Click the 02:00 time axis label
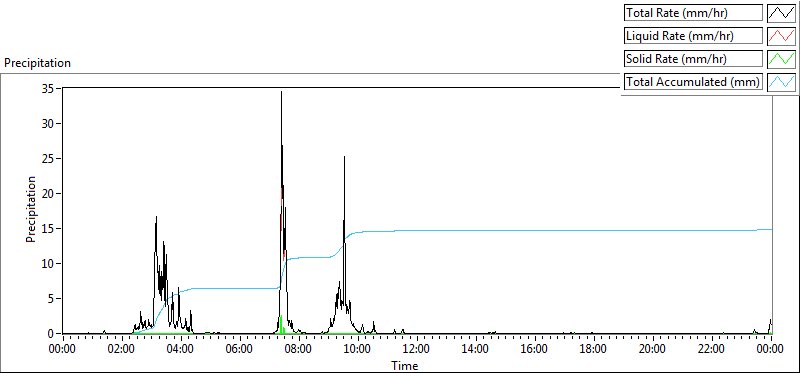Viewport: 800px width, 373px height. pos(121,350)
